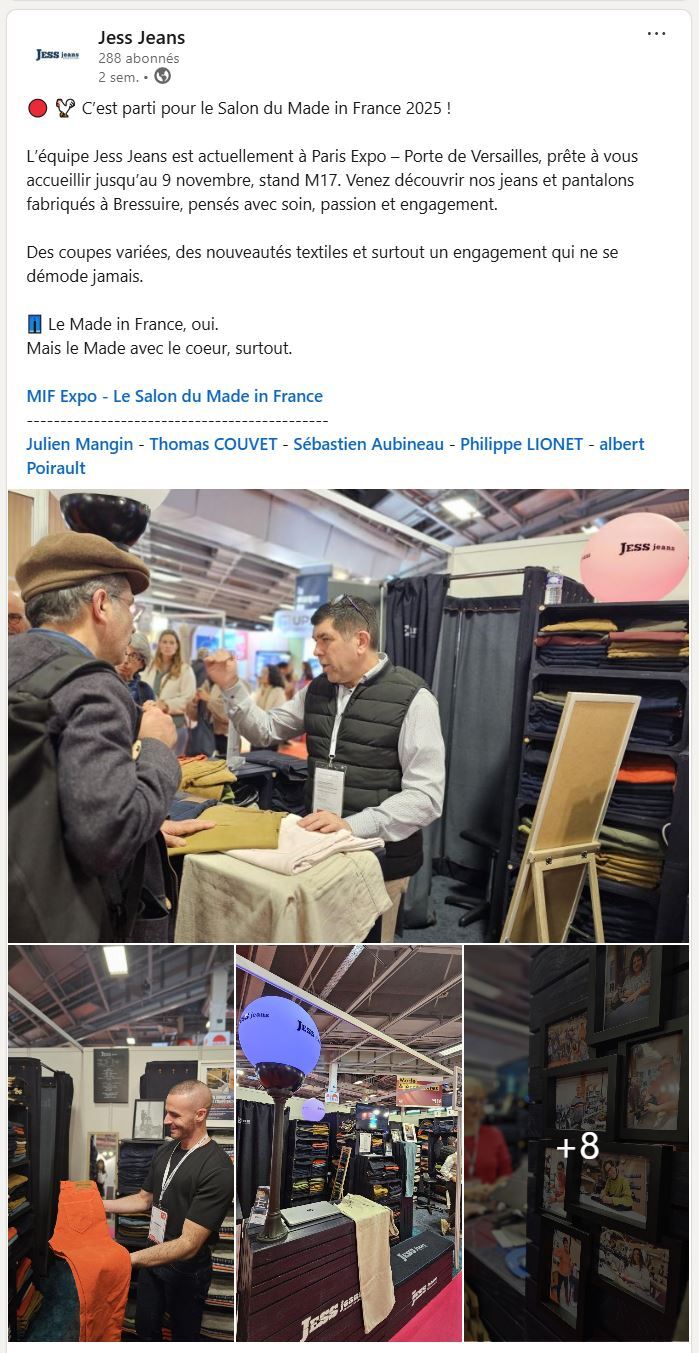Click the red circle emoji in post text

point(37,108)
